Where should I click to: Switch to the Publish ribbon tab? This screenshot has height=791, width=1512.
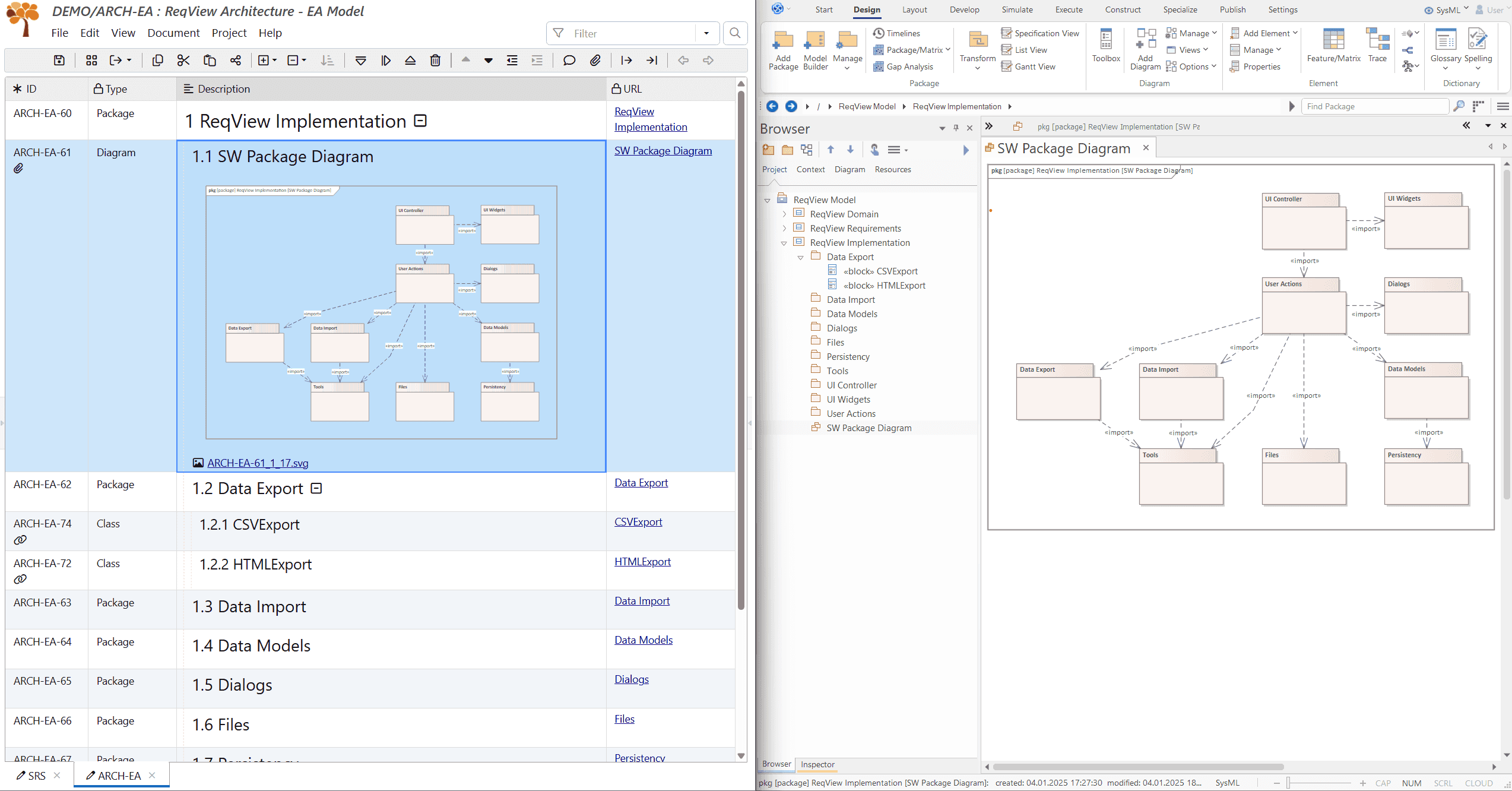[1232, 10]
